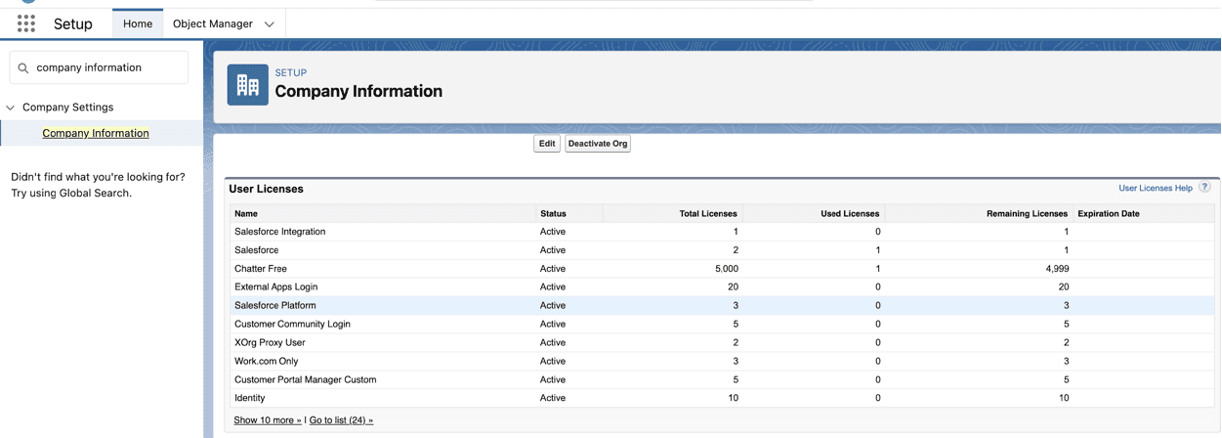Collapse the Company Settings tree section
This screenshot has width=1222, height=438.
click(x=11, y=107)
